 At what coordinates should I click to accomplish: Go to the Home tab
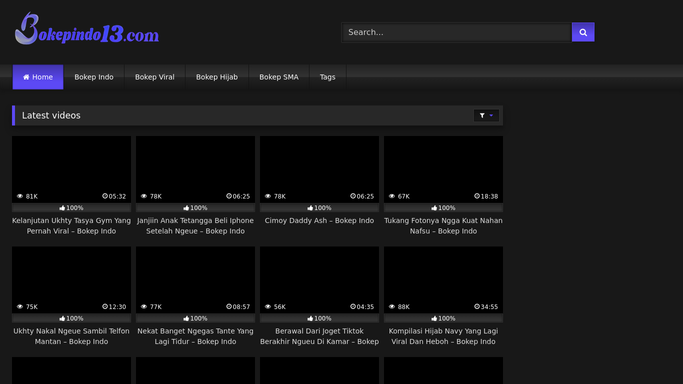(x=38, y=77)
